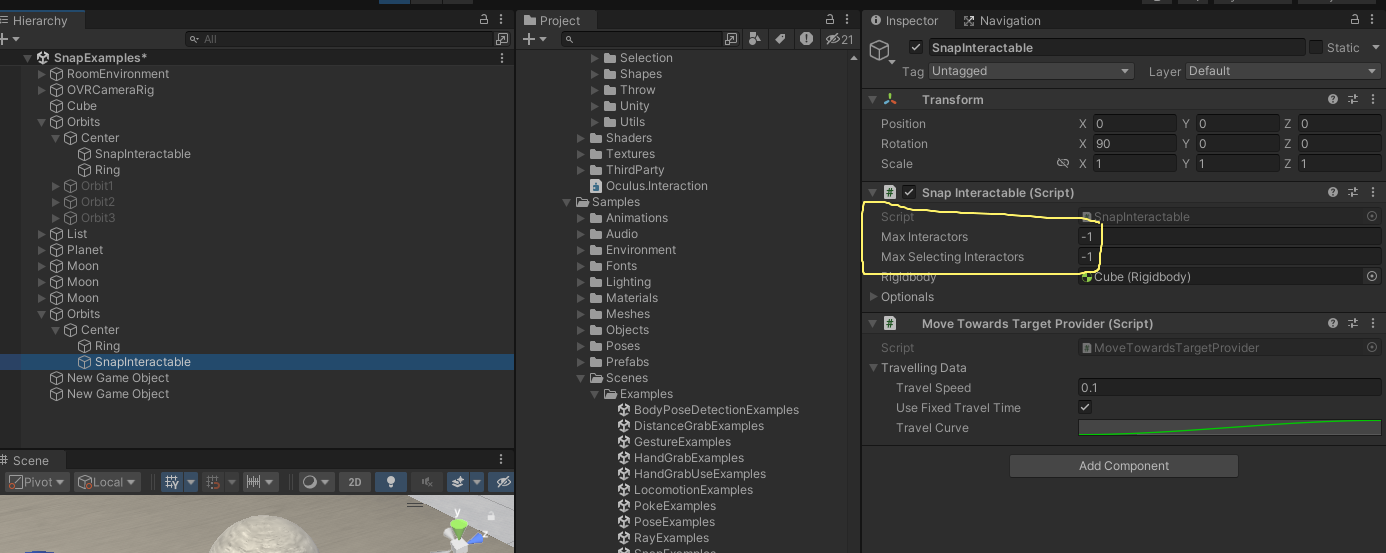
Task: Open the Tag dropdown (Untagged)
Action: click(1031, 71)
